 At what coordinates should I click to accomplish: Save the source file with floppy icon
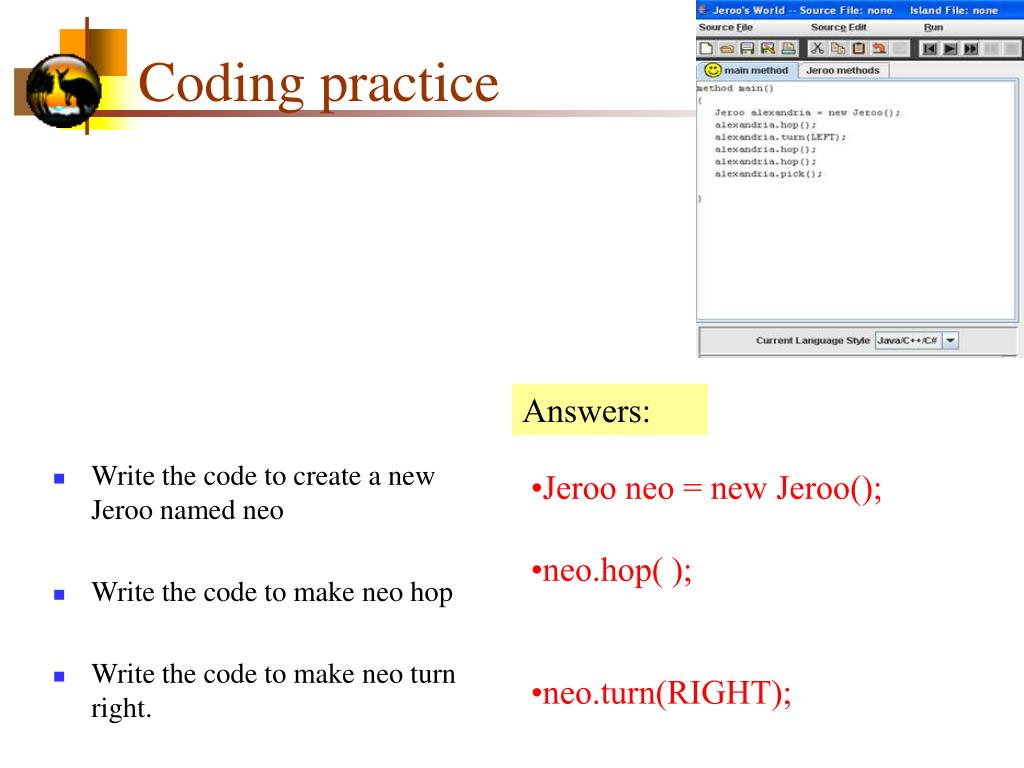747,48
